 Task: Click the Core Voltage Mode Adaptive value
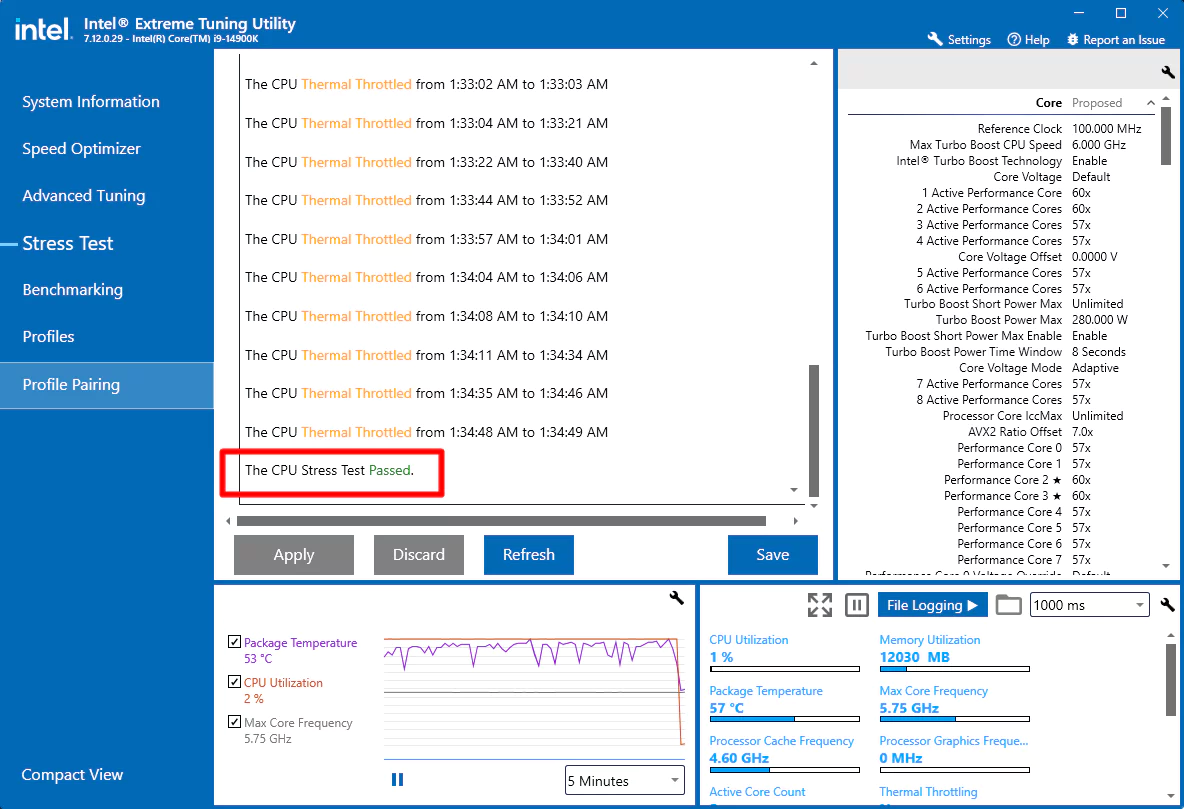coord(1095,368)
